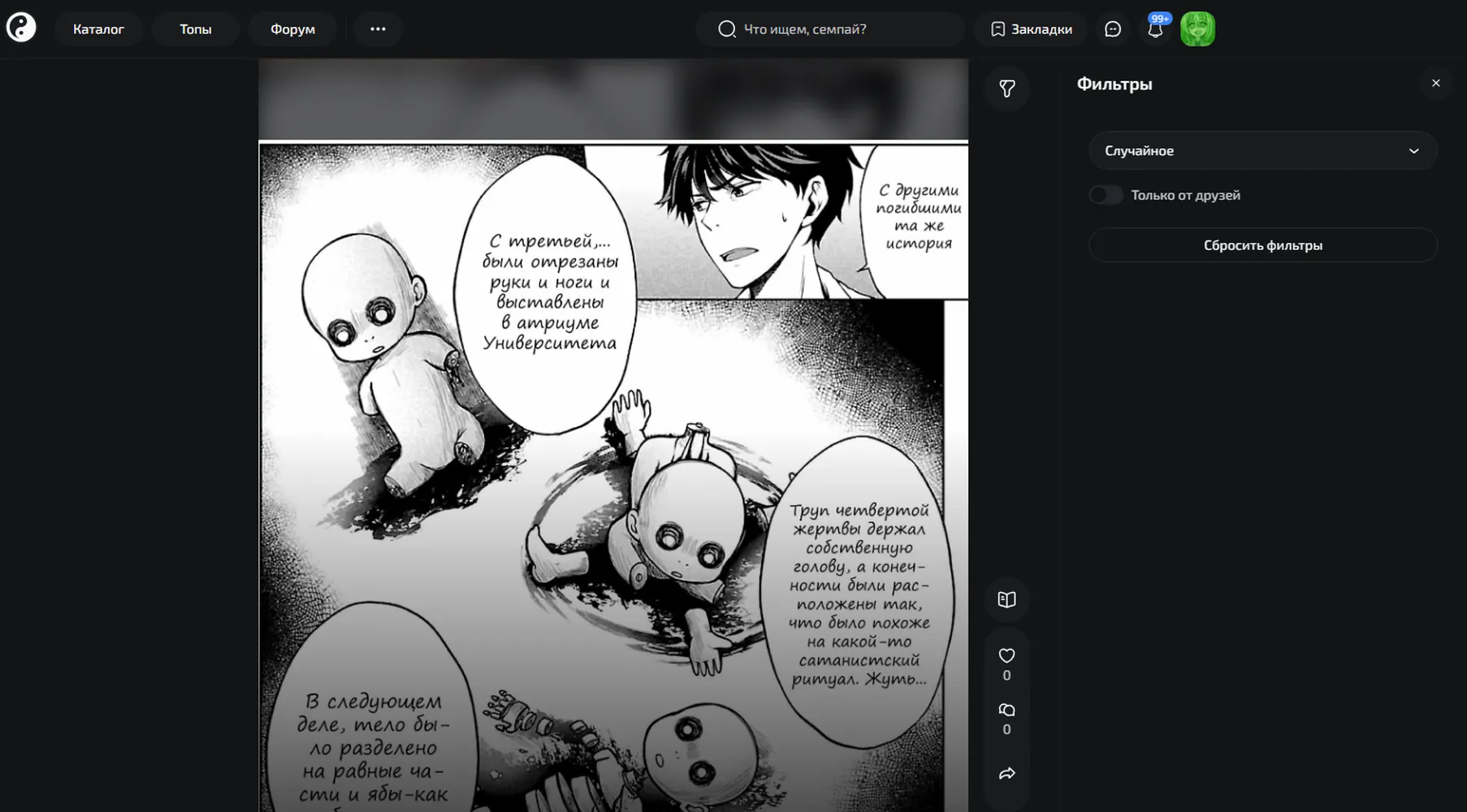Click the Сбросить фильтры button

pyautogui.click(x=1263, y=245)
